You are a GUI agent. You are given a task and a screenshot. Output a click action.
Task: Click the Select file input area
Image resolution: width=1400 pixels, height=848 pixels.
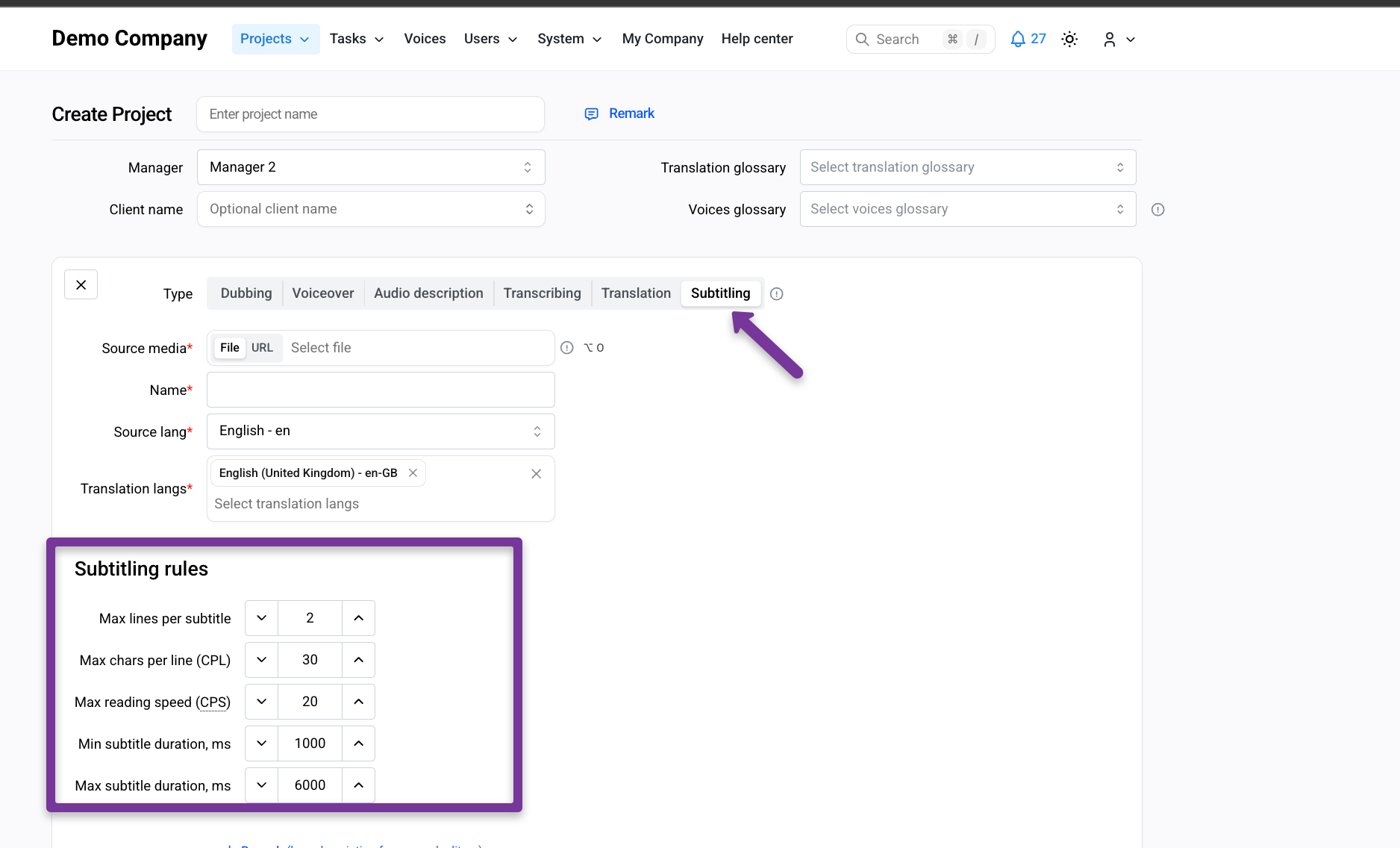pos(418,348)
